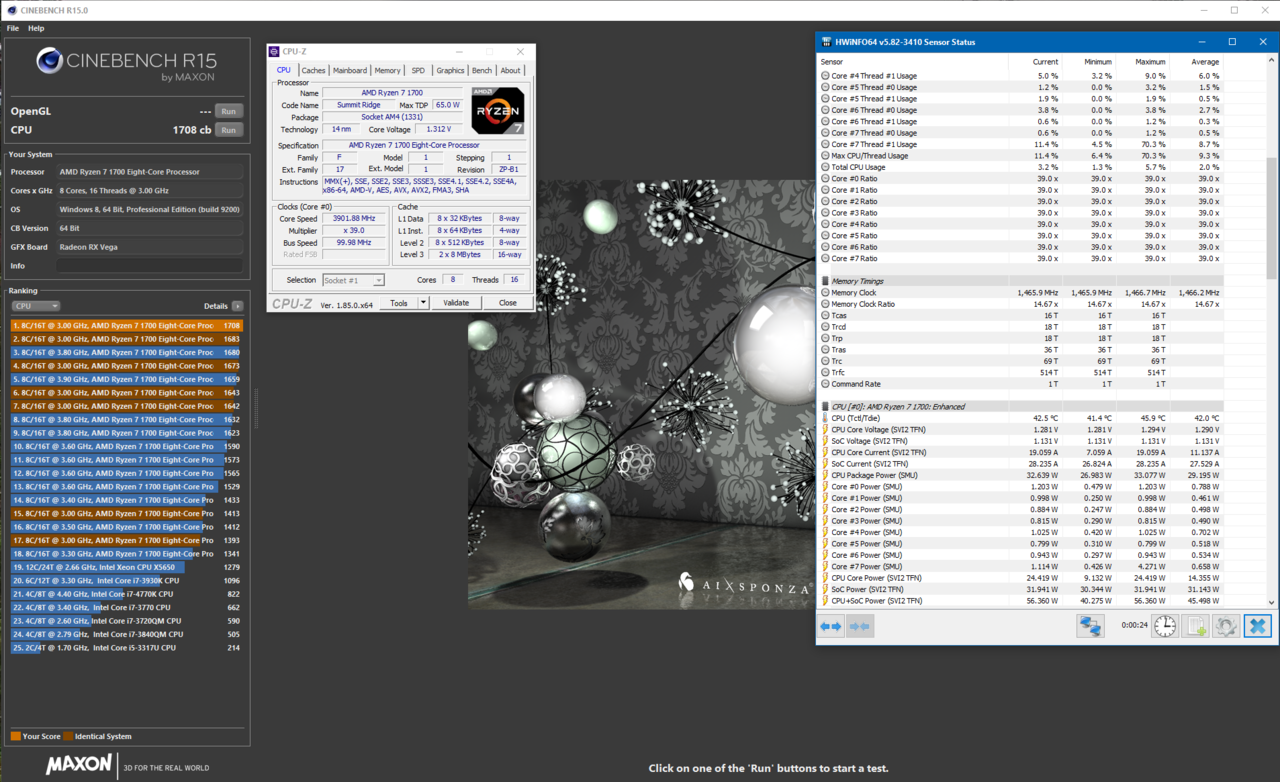1280x782 pixels.
Task: Click the Cinebench Info input field
Action: pyautogui.click(x=150, y=266)
